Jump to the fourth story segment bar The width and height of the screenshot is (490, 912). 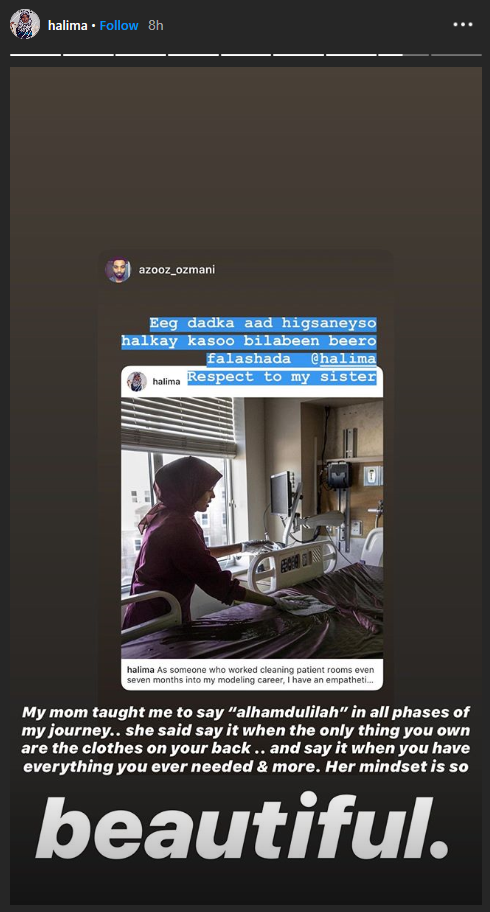(193, 55)
